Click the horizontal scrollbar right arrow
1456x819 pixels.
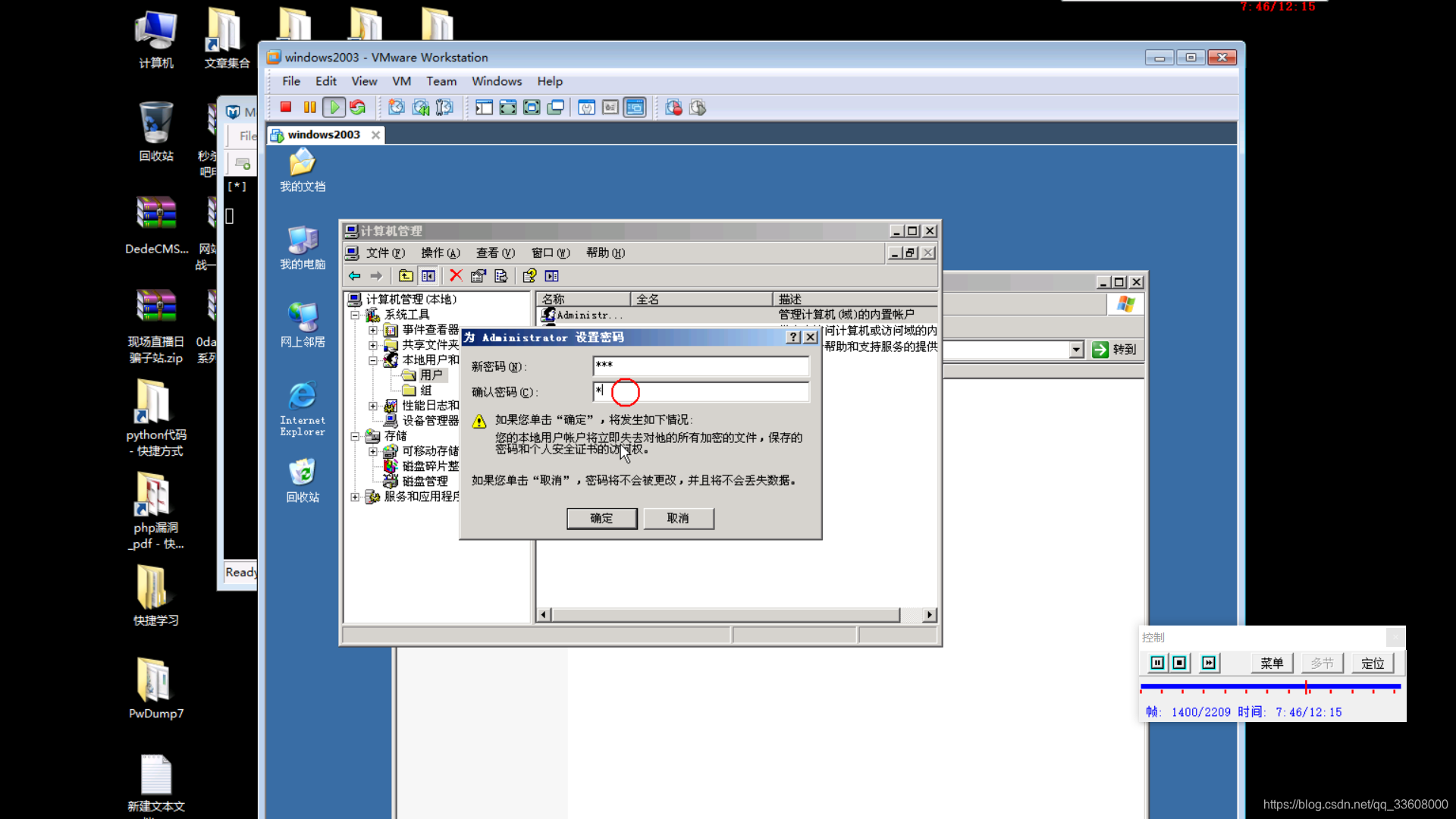pos(930,615)
